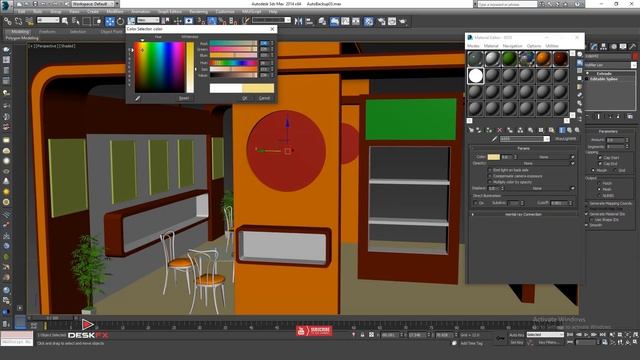Click the eyedropper pick material icon beside name
Image resolution: width=640 pixels, height=360 pixels.
pyautogui.click(x=495, y=139)
